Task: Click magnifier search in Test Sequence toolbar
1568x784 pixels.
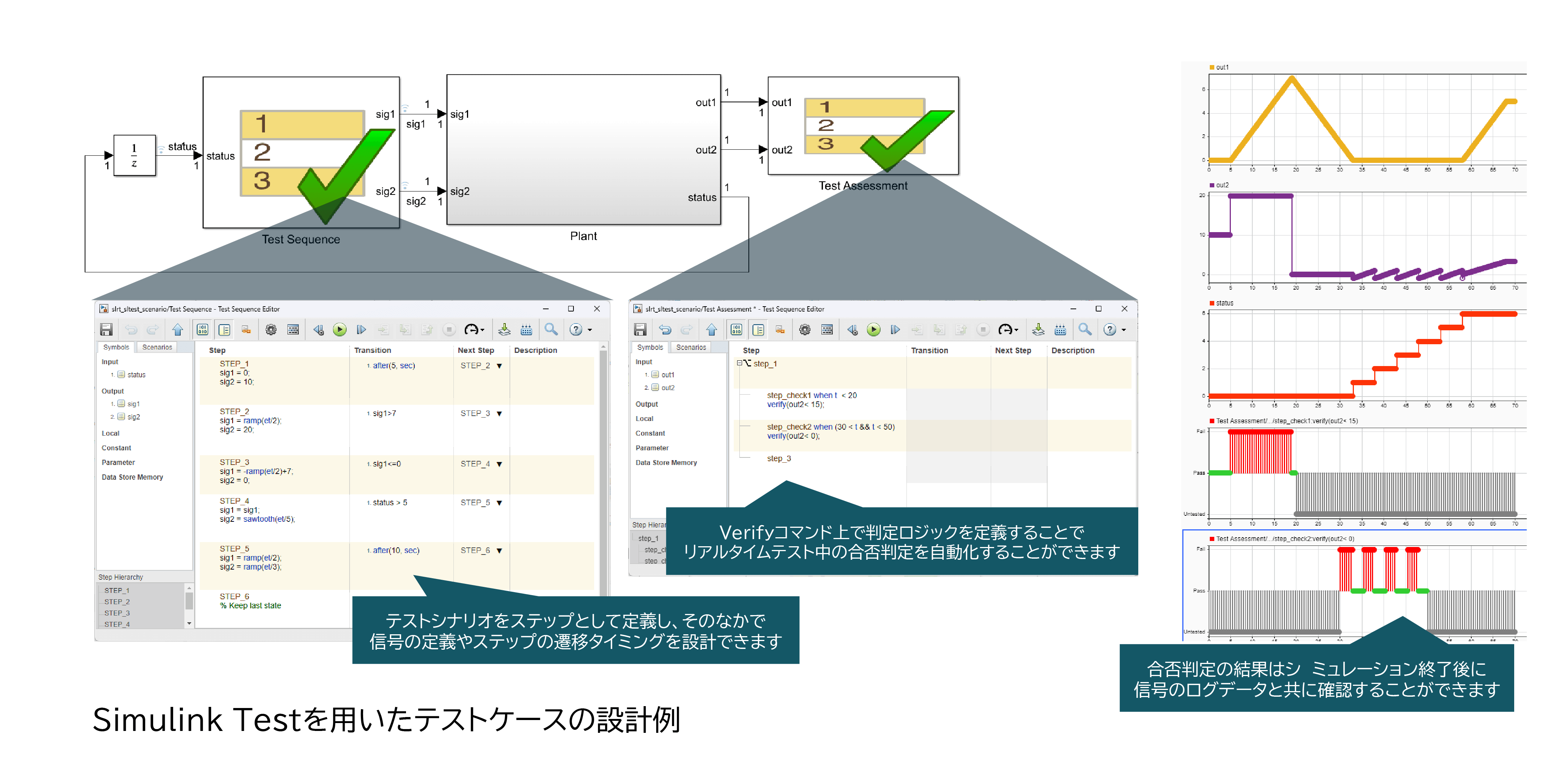Action: point(552,329)
